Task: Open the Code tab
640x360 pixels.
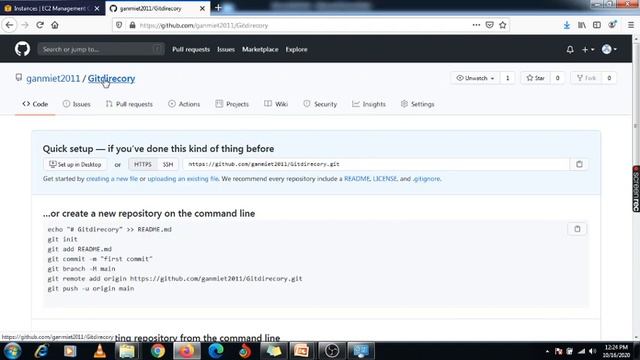Action: pos(35,104)
